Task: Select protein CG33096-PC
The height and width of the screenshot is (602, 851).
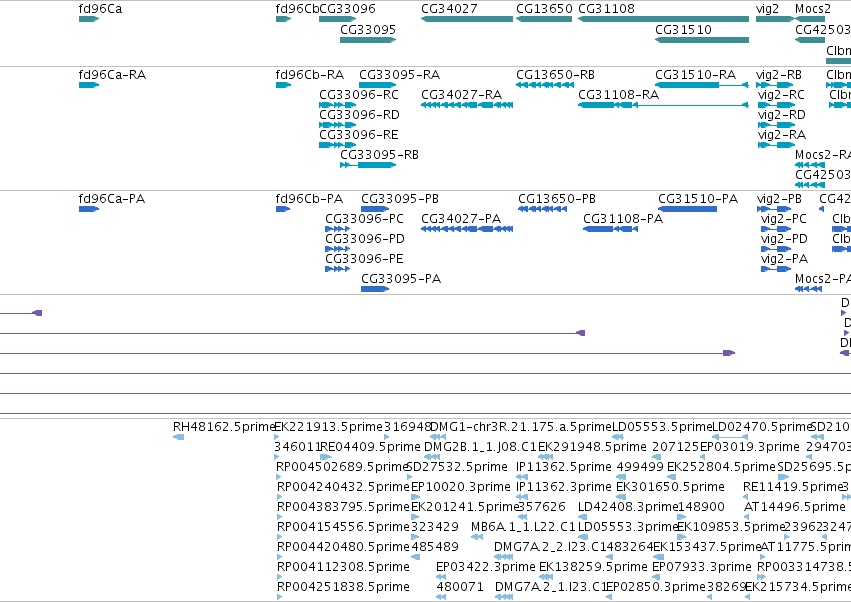Action: [x=338, y=229]
